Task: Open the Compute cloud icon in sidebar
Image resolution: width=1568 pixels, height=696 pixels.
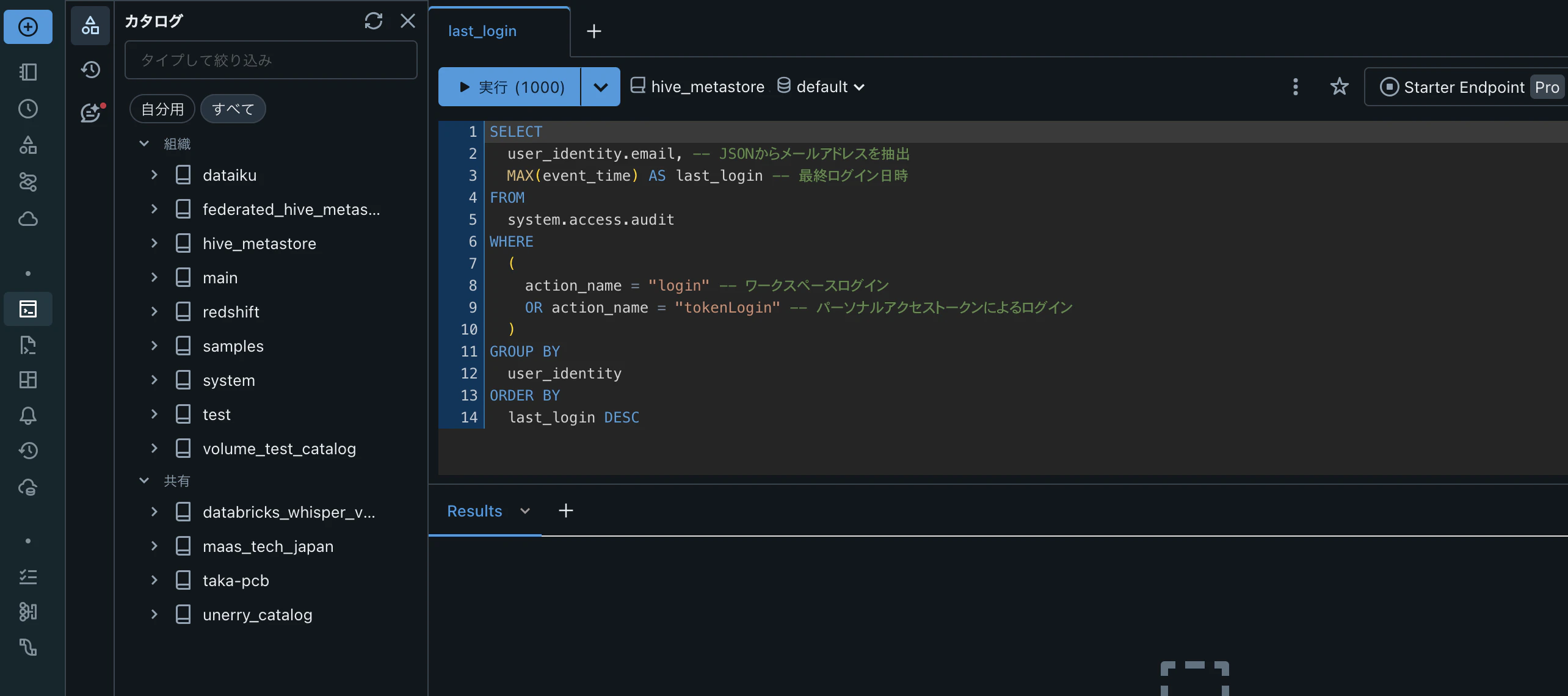Action: coord(28,219)
